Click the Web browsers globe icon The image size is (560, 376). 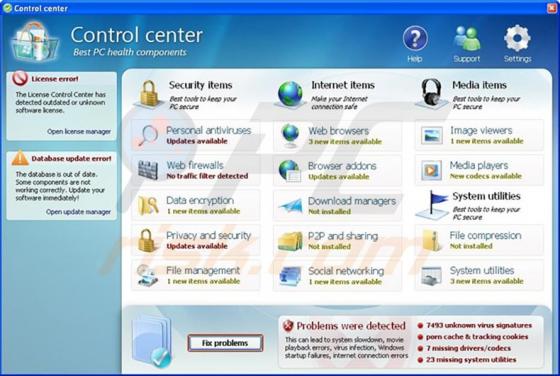point(290,136)
